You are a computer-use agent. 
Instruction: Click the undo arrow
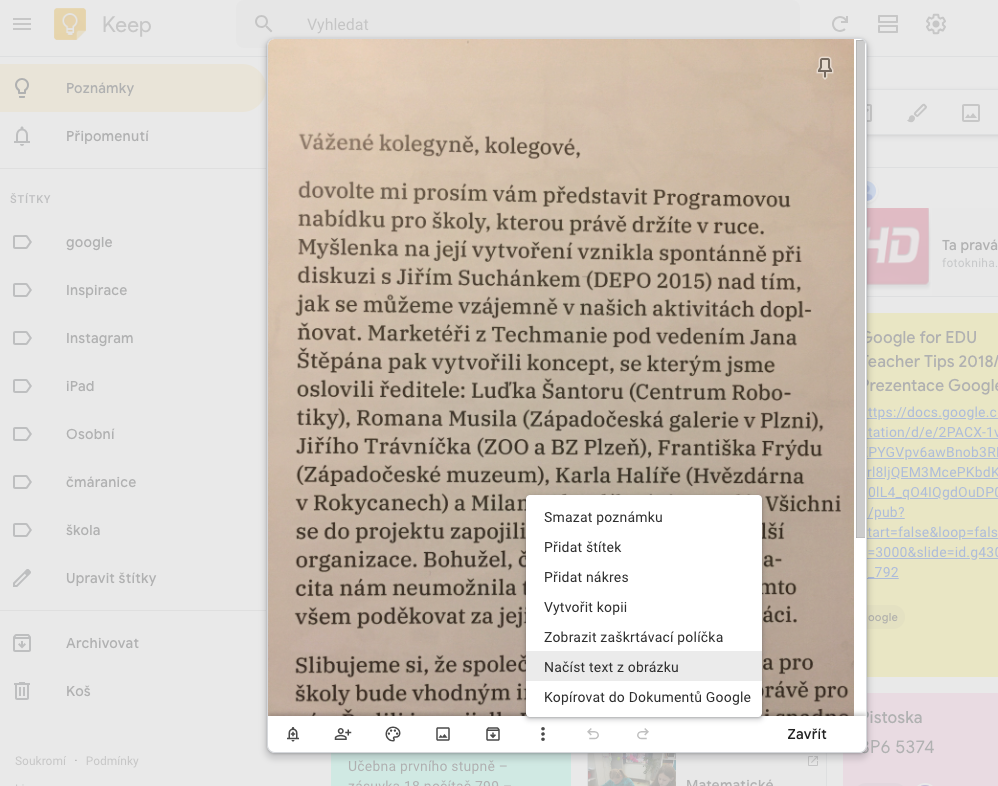593,734
